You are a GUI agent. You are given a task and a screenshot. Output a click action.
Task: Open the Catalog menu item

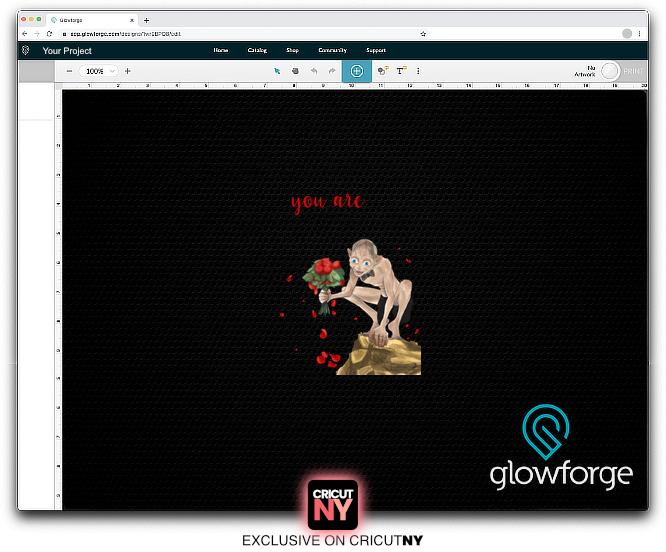[257, 50]
